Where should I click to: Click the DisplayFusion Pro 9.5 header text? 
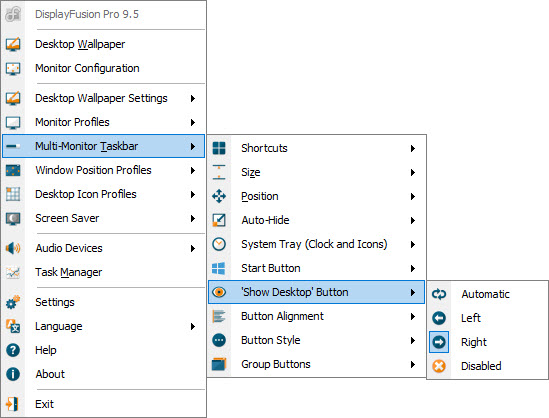pyautogui.click(x=87, y=14)
